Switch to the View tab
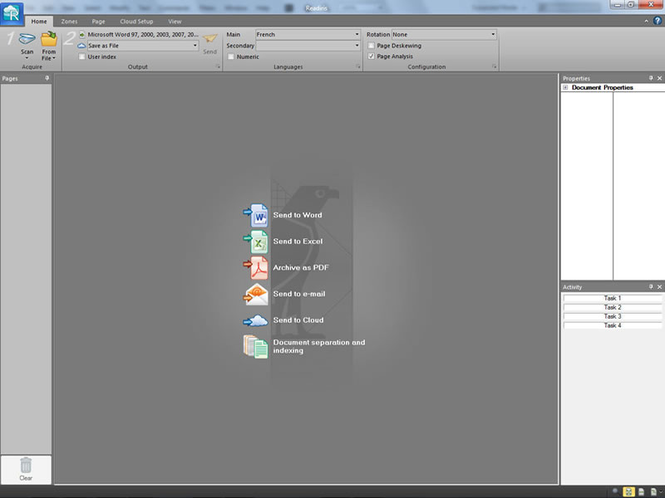This screenshot has height=498, width=665. (x=174, y=21)
